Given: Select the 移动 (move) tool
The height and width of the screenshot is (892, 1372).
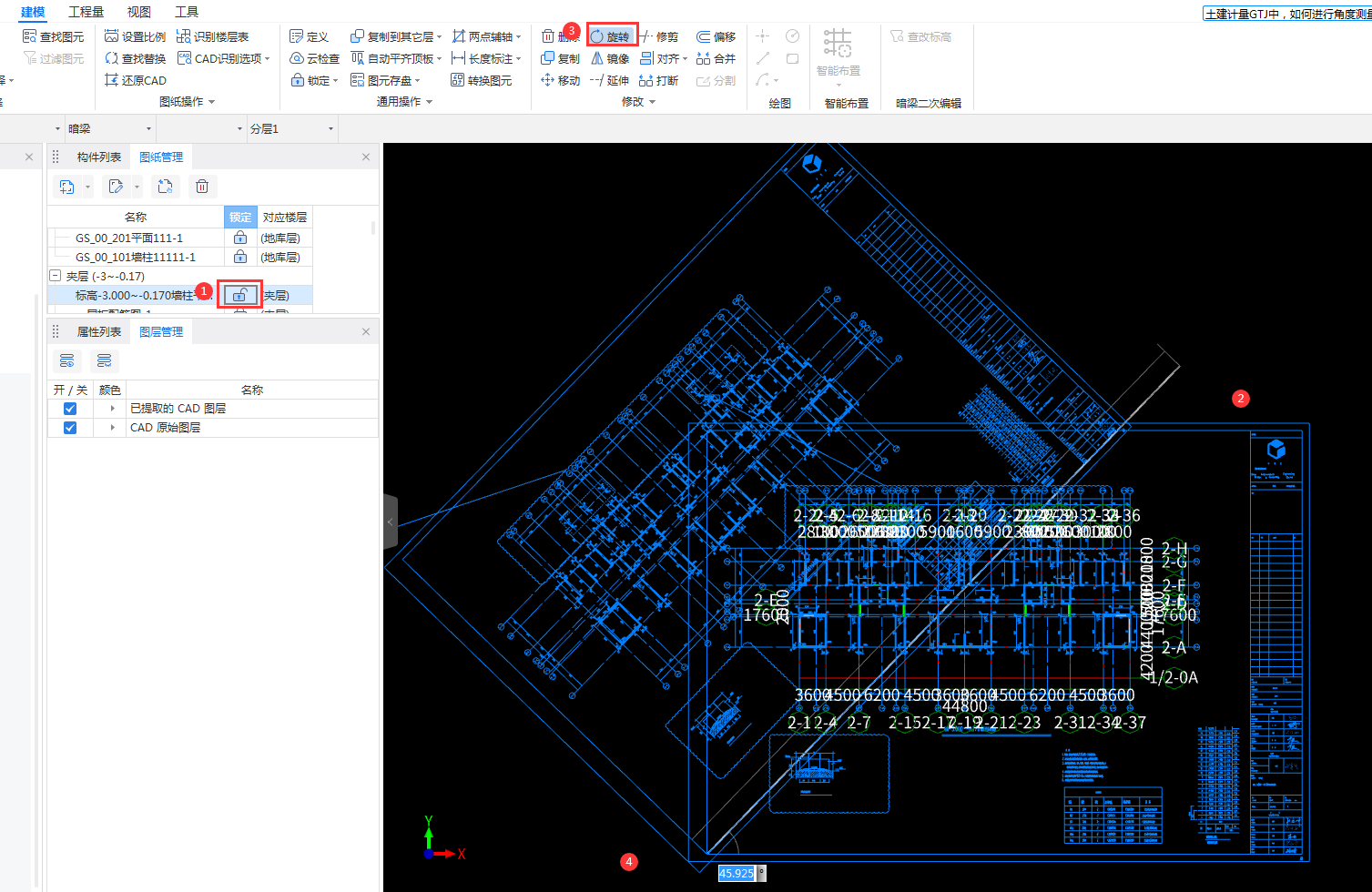Looking at the screenshot, I should tap(560, 80).
